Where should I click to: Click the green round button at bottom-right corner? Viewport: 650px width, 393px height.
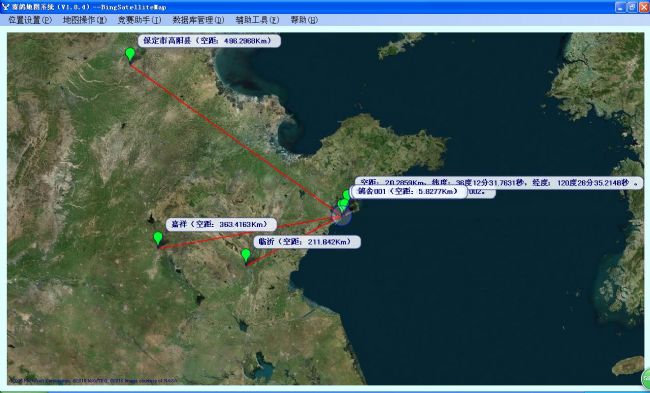tap(646, 378)
